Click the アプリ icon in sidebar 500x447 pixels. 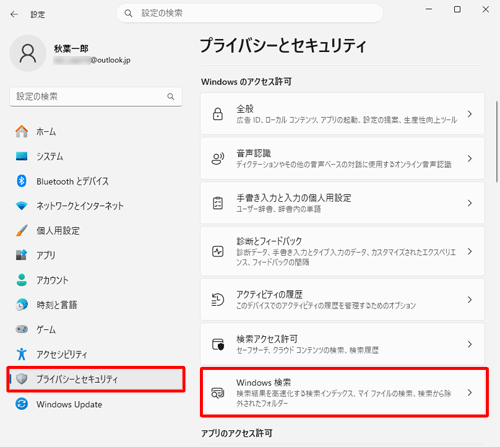(x=22, y=255)
